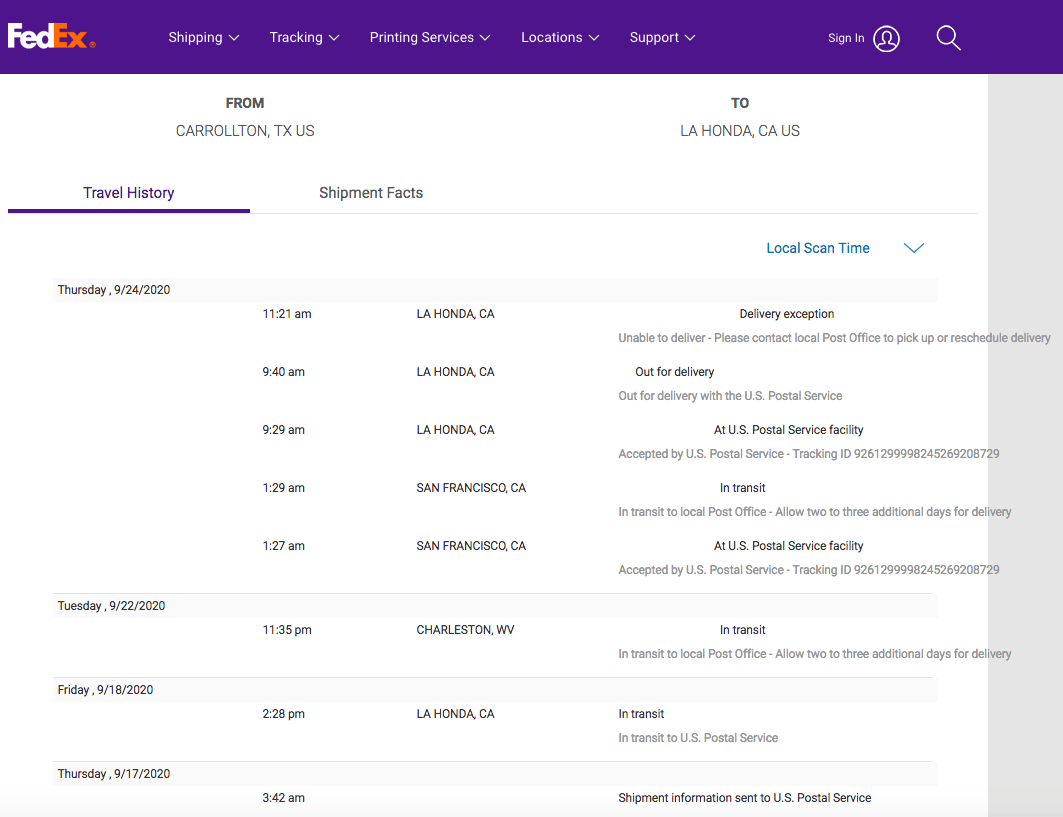This screenshot has width=1063, height=817.
Task: Click the 2:28 pm scan time
Action: tap(283, 714)
